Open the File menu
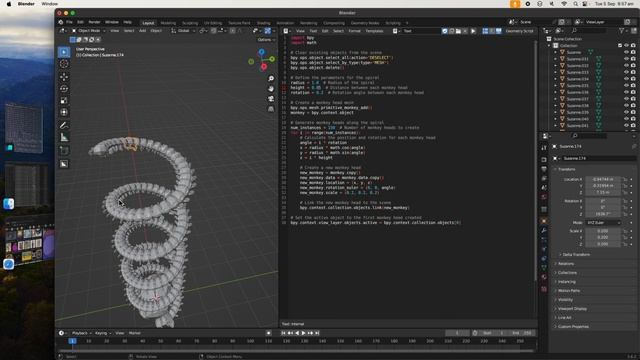This screenshot has width=640, height=360. pyautogui.click(x=69, y=22)
